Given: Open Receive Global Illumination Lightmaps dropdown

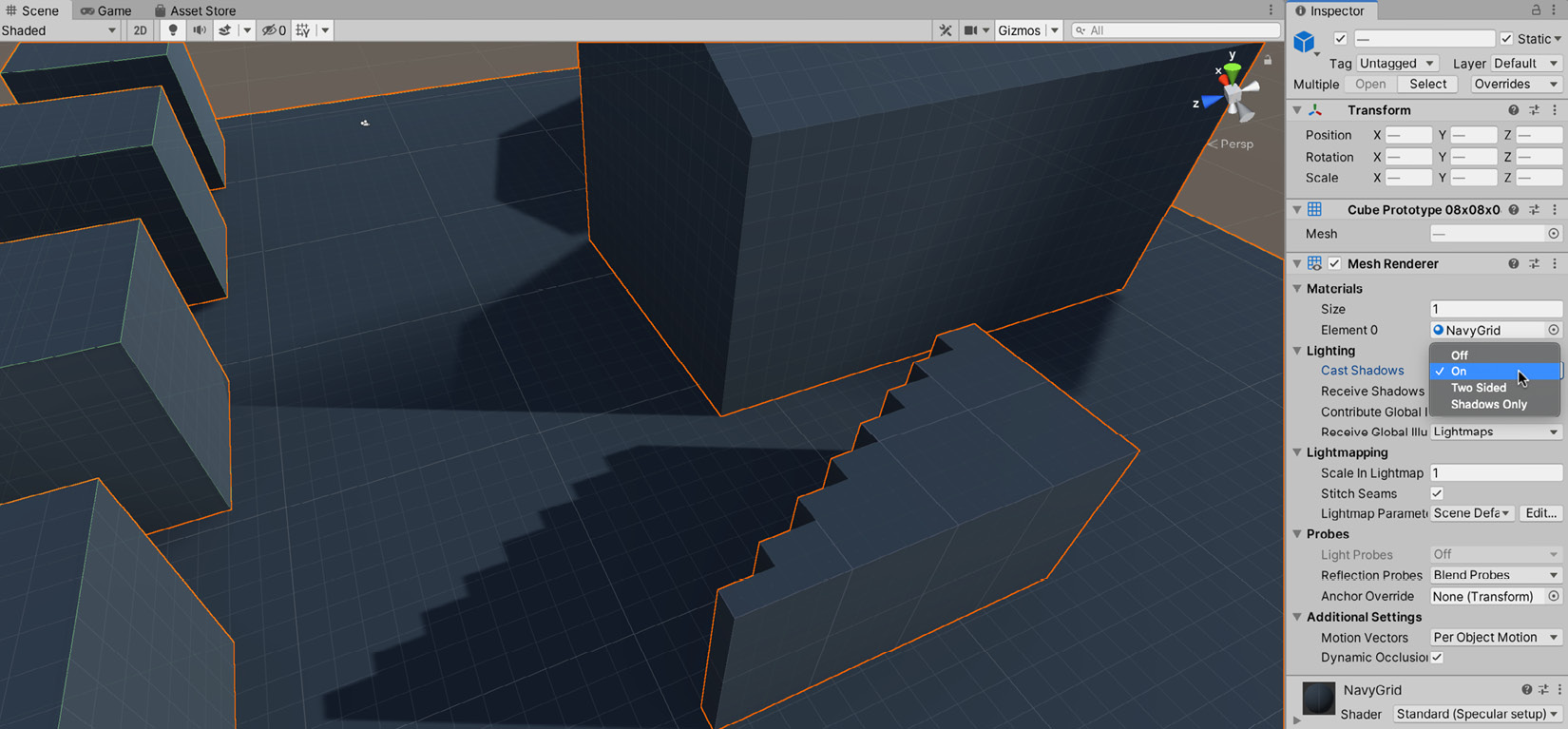Looking at the screenshot, I should click(1496, 432).
